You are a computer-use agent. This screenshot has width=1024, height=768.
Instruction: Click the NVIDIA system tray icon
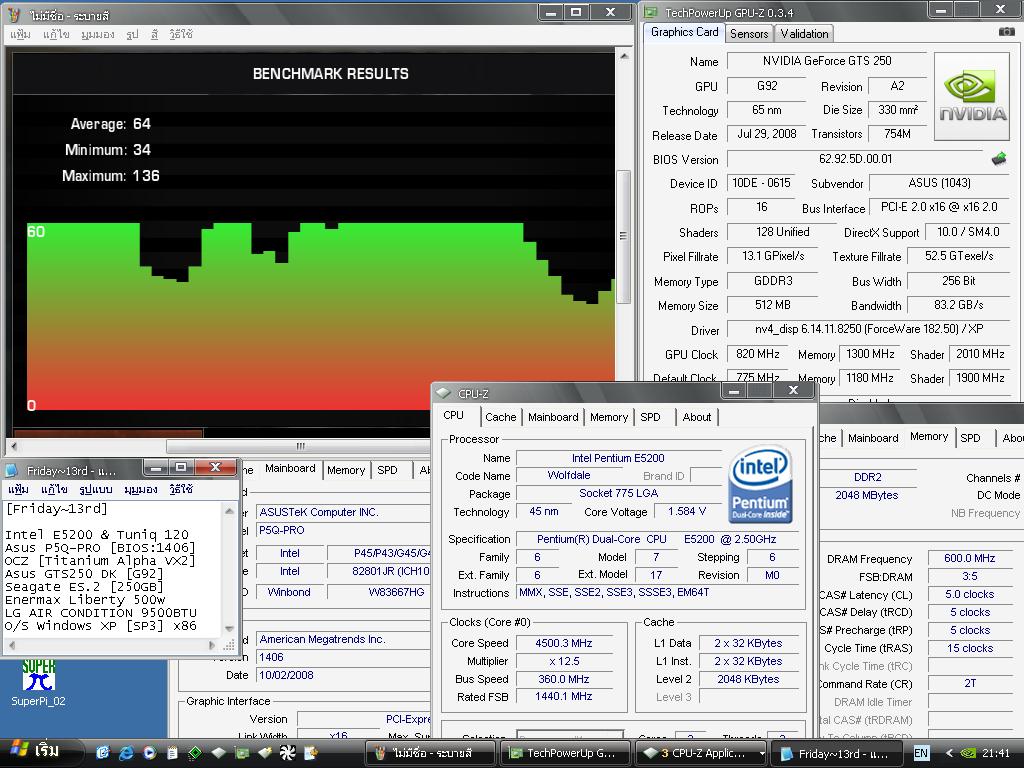pyautogui.click(x=969, y=753)
